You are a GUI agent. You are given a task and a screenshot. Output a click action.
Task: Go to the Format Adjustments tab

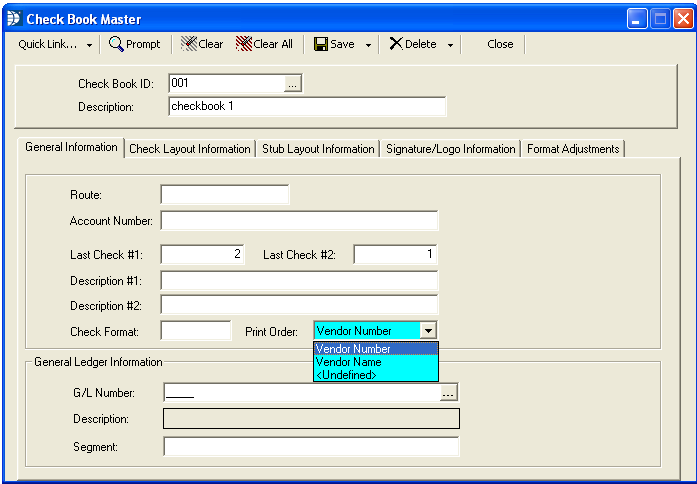tap(573, 149)
